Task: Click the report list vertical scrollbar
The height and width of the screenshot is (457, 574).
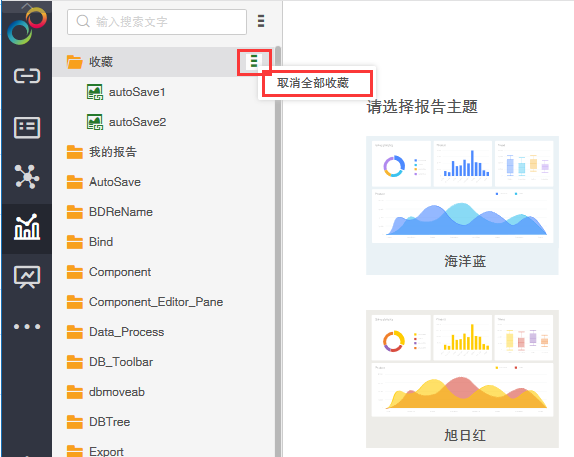Action: (278, 253)
